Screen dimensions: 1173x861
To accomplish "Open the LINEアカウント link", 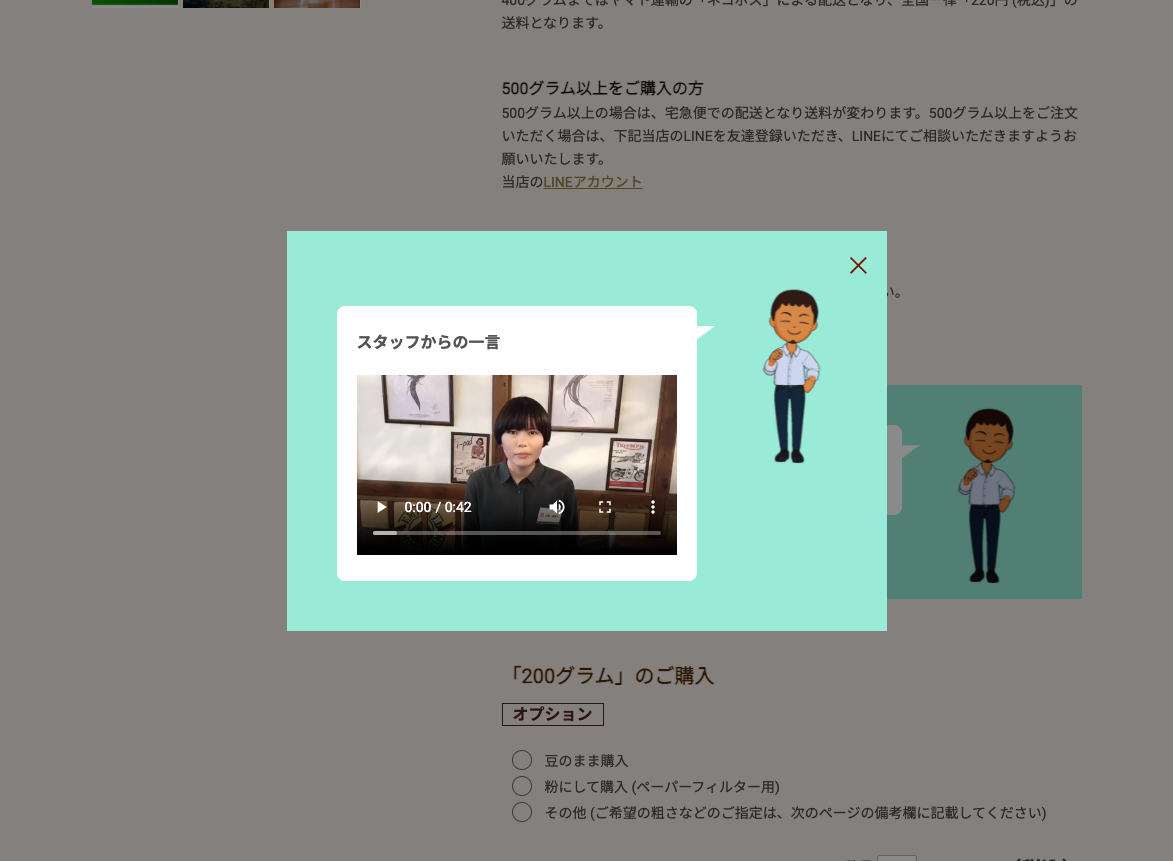I will (x=592, y=182).
